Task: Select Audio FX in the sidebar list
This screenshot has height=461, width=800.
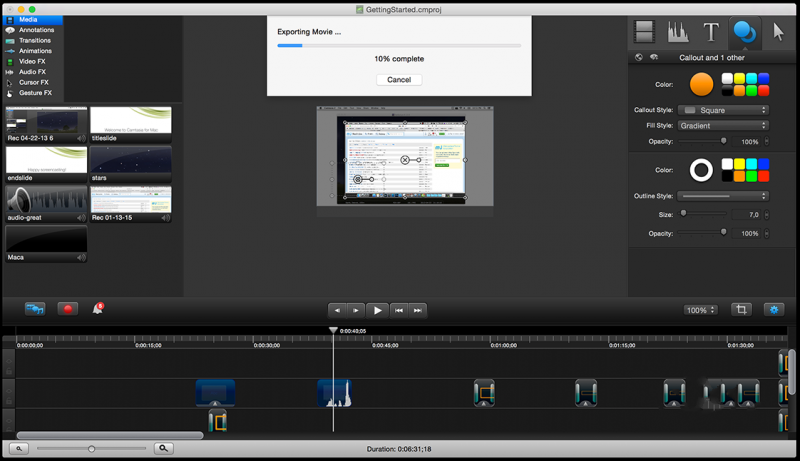Action: click(x=32, y=72)
